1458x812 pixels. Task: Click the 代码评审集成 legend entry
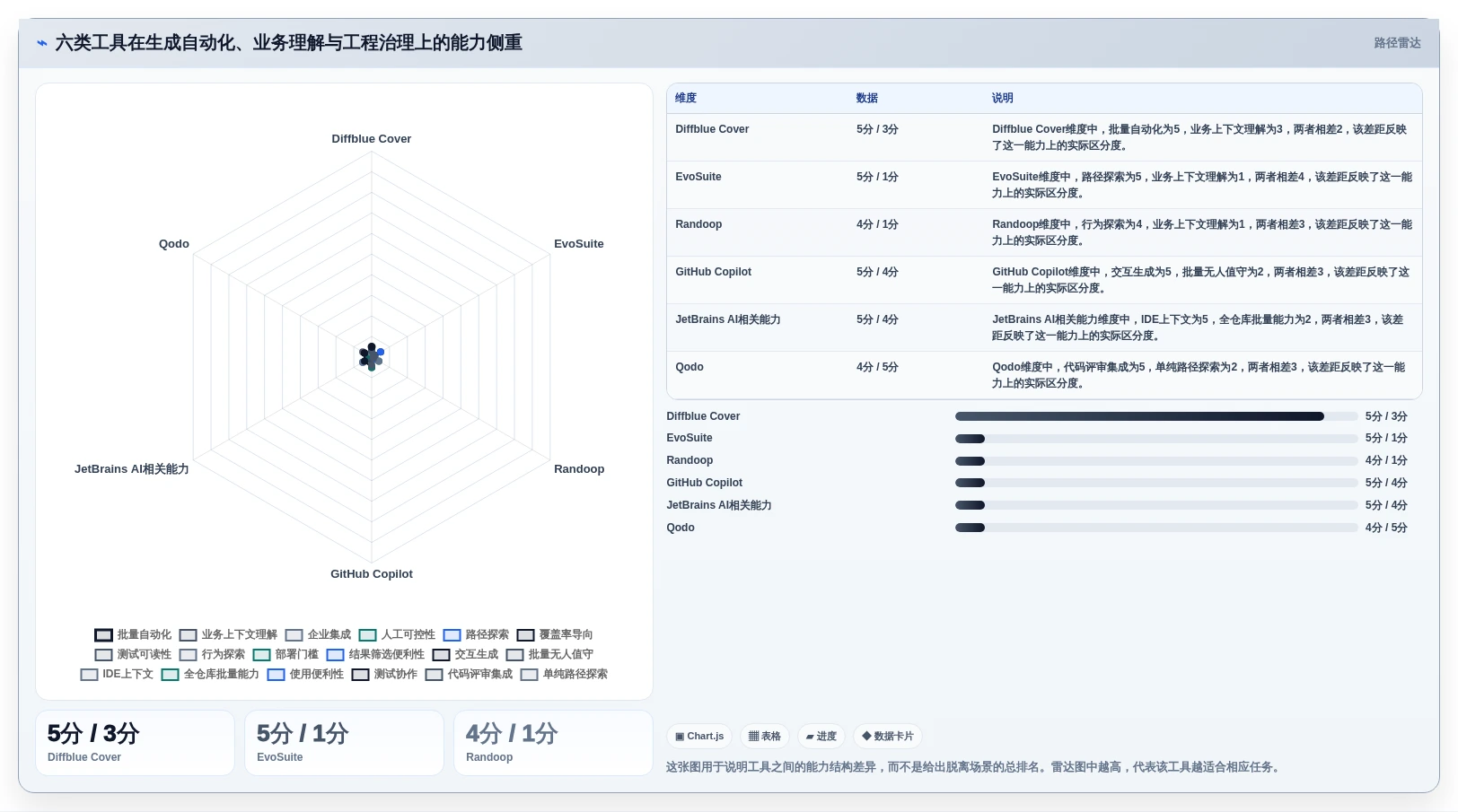(x=469, y=674)
